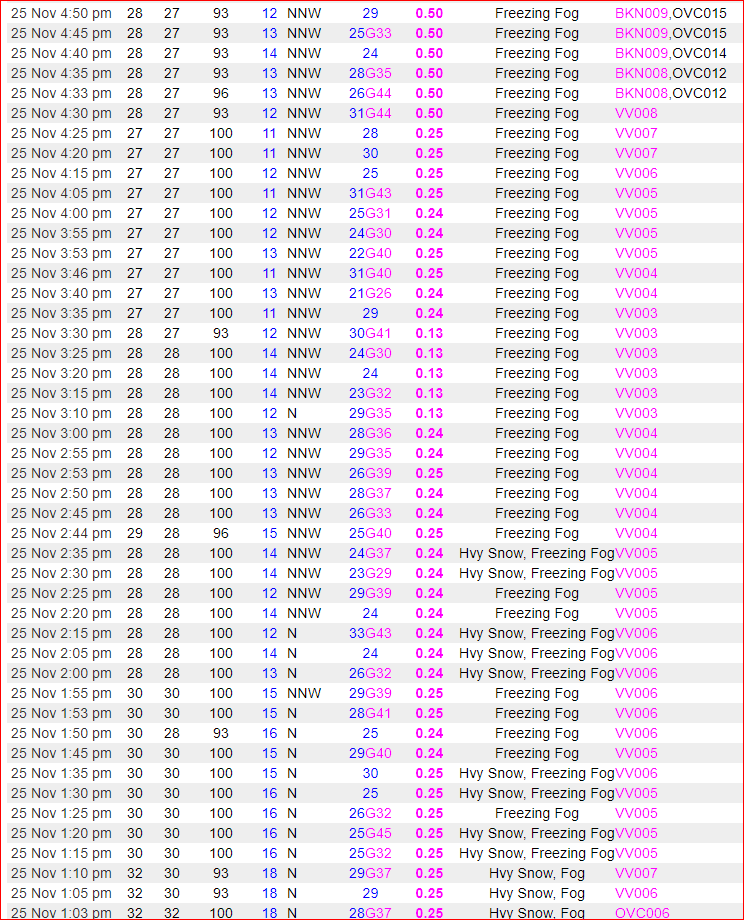Click wind value 26G33 in the 2:45 pm row
The width and height of the screenshot is (744, 920).
coord(370,513)
